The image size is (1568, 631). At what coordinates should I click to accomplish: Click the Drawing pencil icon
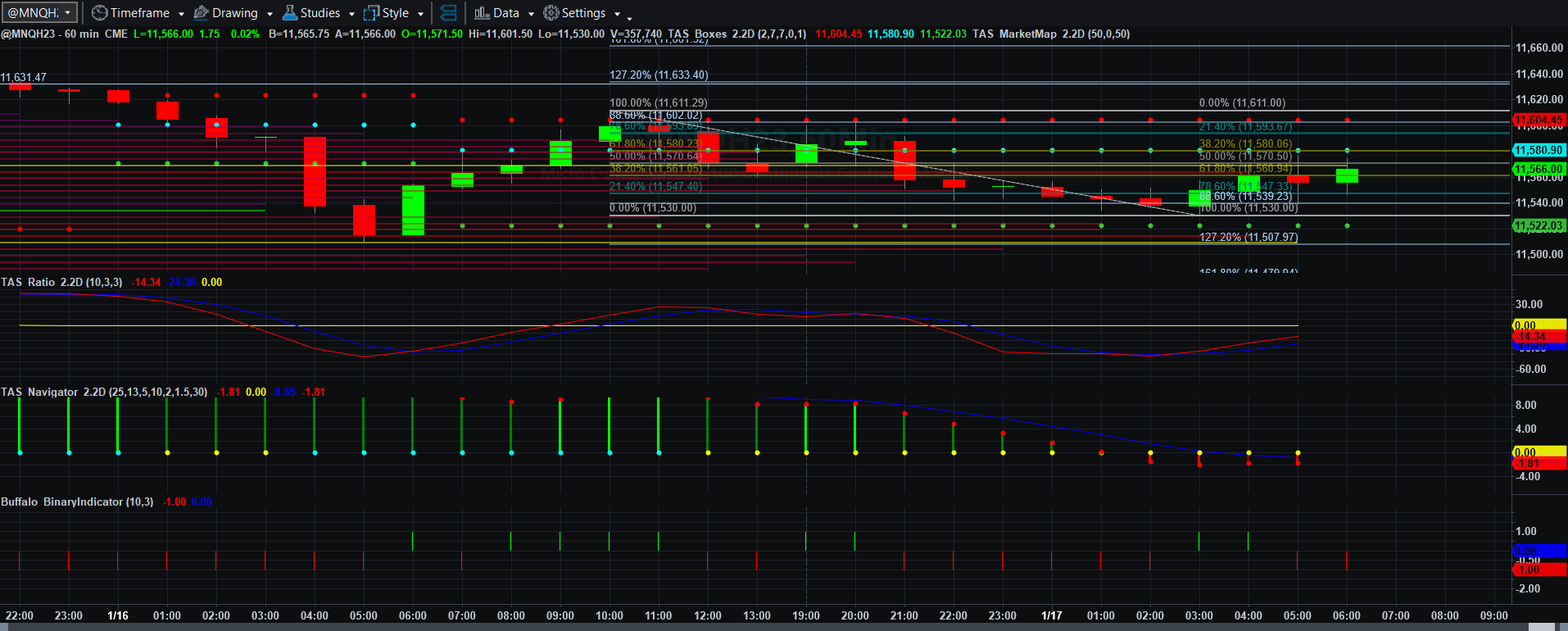(x=201, y=13)
